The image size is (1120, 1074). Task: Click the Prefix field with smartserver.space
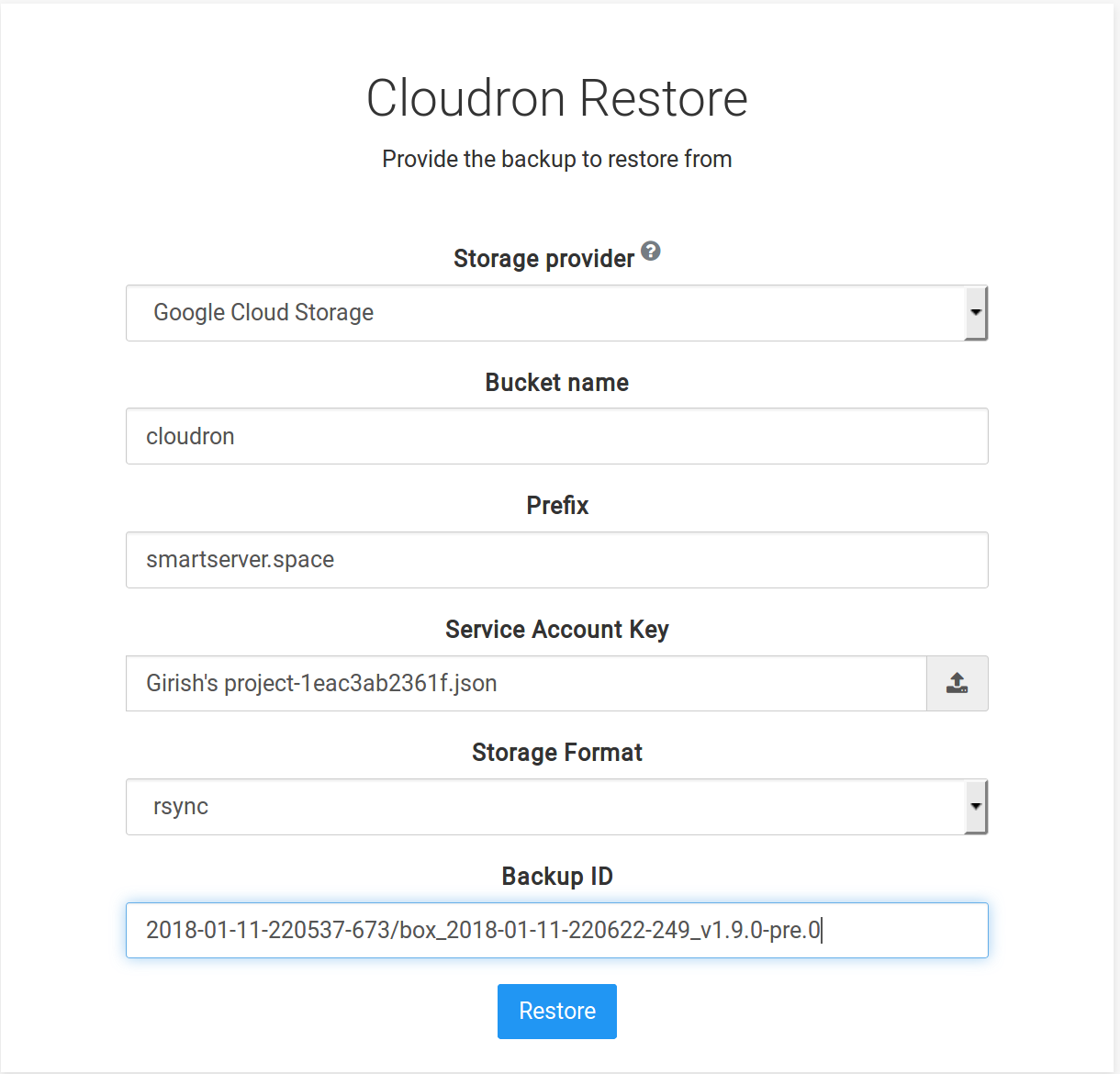[556, 560]
